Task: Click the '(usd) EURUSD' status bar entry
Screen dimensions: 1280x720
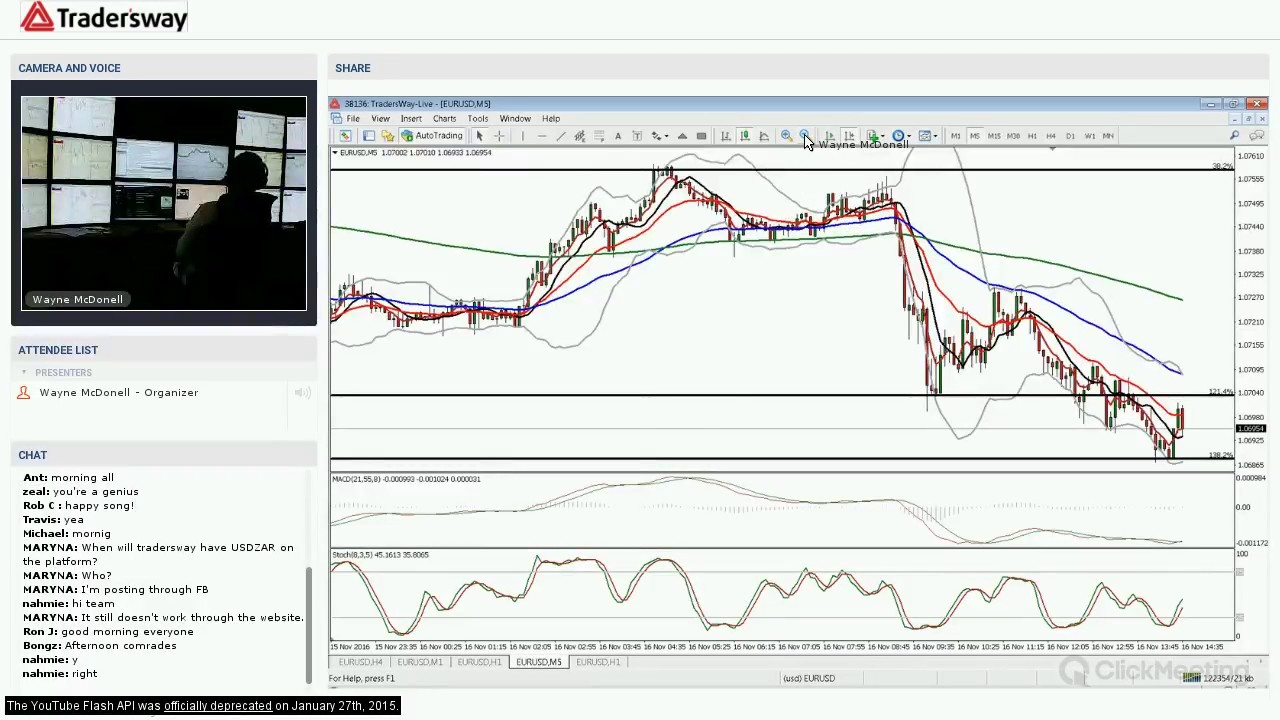Action: [x=809, y=678]
